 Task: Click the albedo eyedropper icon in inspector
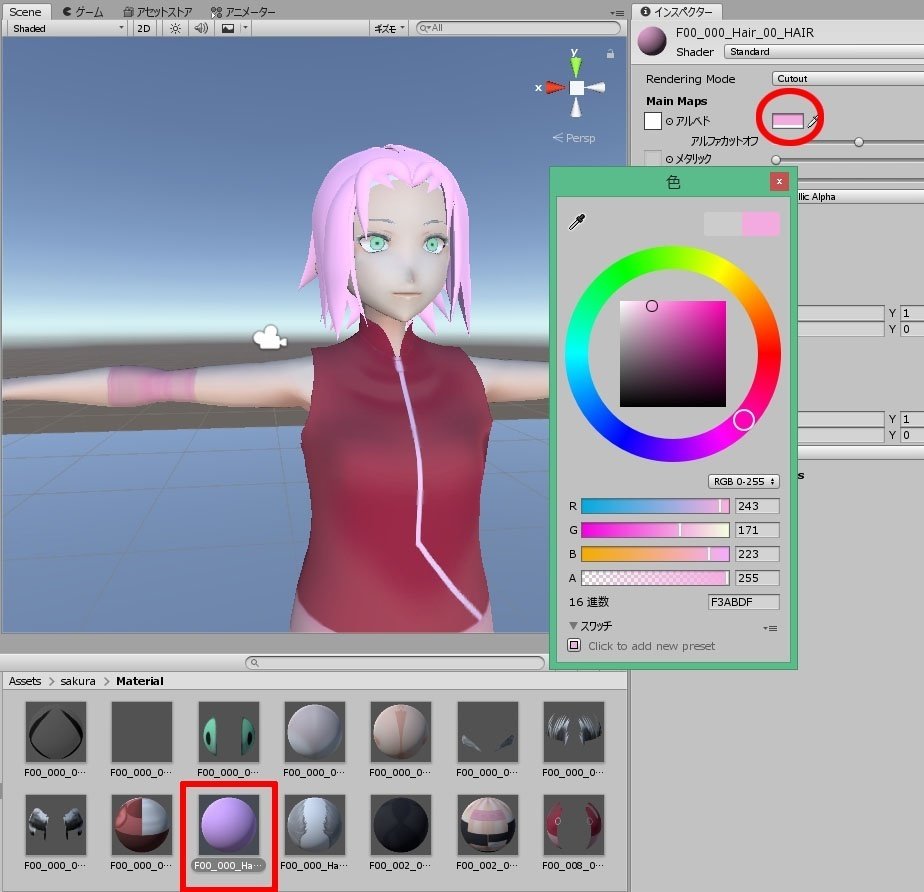pyautogui.click(x=813, y=121)
